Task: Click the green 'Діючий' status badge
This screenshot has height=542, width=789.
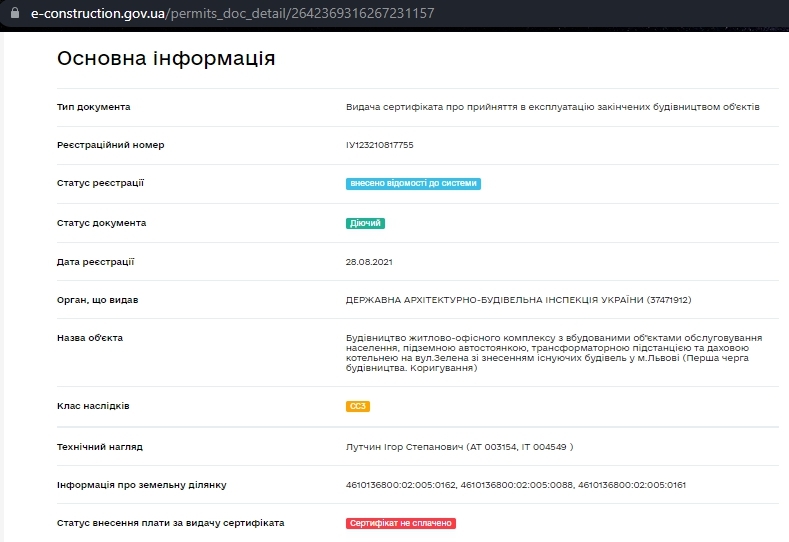Action: click(x=365, y=223)
